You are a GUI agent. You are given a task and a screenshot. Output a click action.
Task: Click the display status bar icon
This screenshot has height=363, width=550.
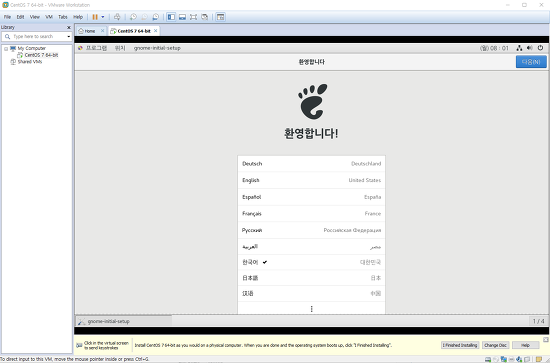[x=527, y=359]
